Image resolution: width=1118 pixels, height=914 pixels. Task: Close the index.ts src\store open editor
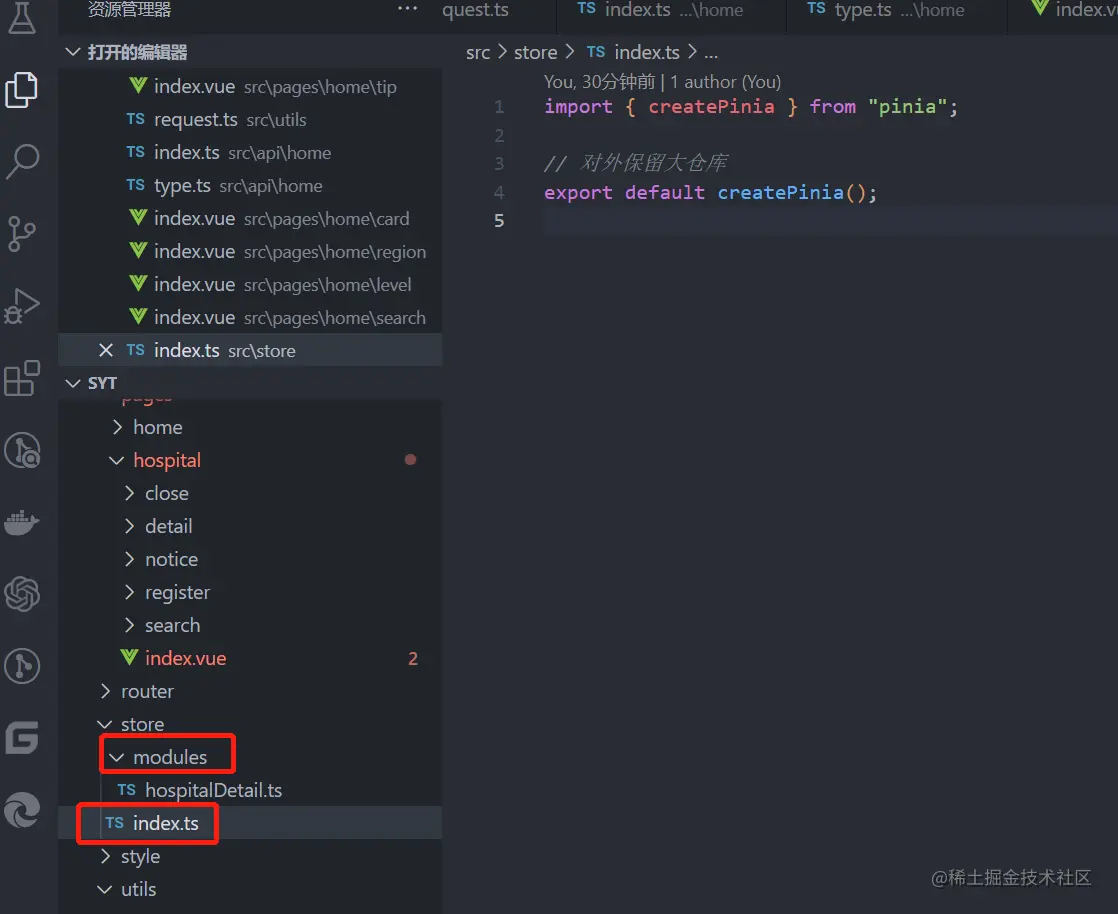[106, 350]
